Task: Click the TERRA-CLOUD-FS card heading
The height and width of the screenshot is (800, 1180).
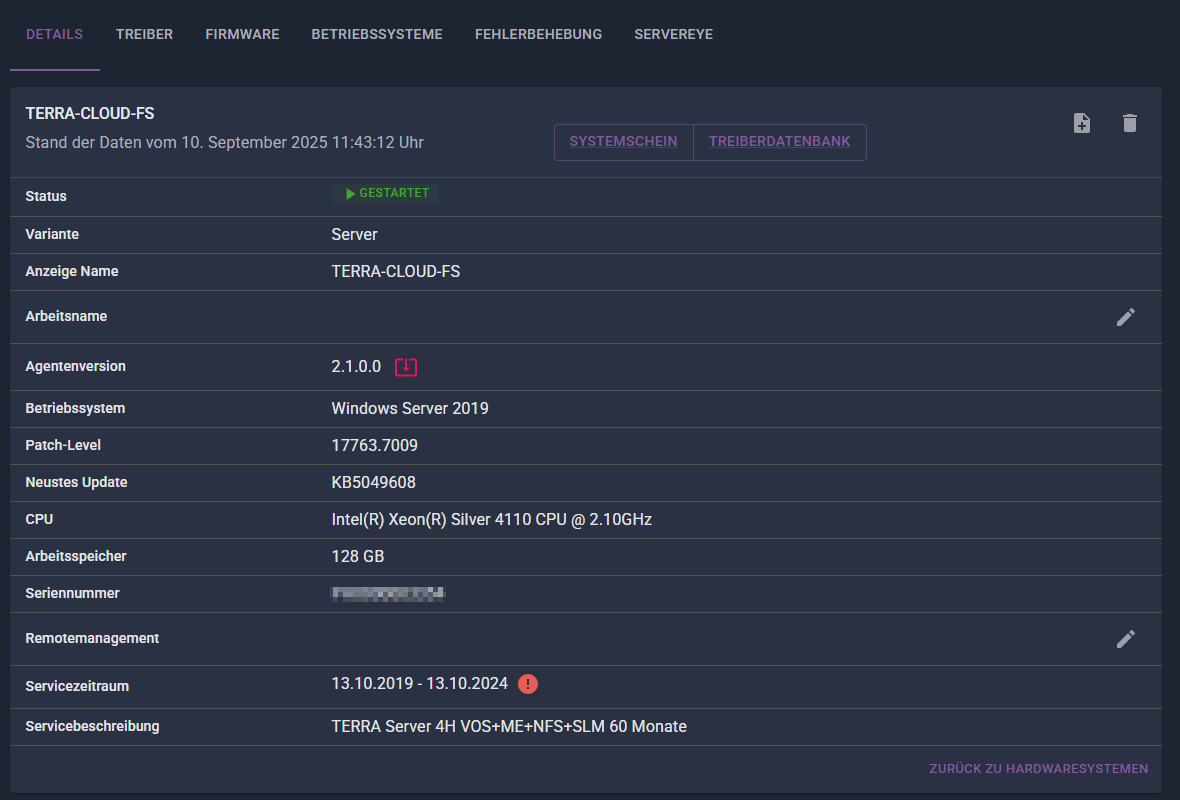Action: coord(90,114)
